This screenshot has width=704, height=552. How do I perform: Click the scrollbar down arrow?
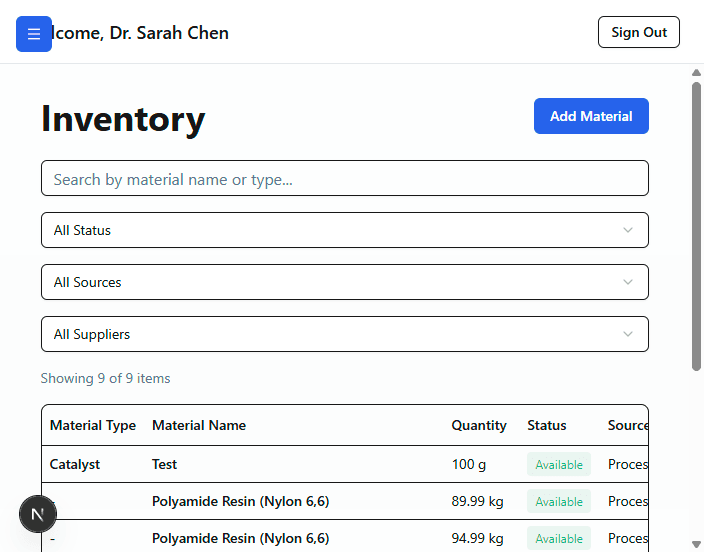tap(696, 544)
